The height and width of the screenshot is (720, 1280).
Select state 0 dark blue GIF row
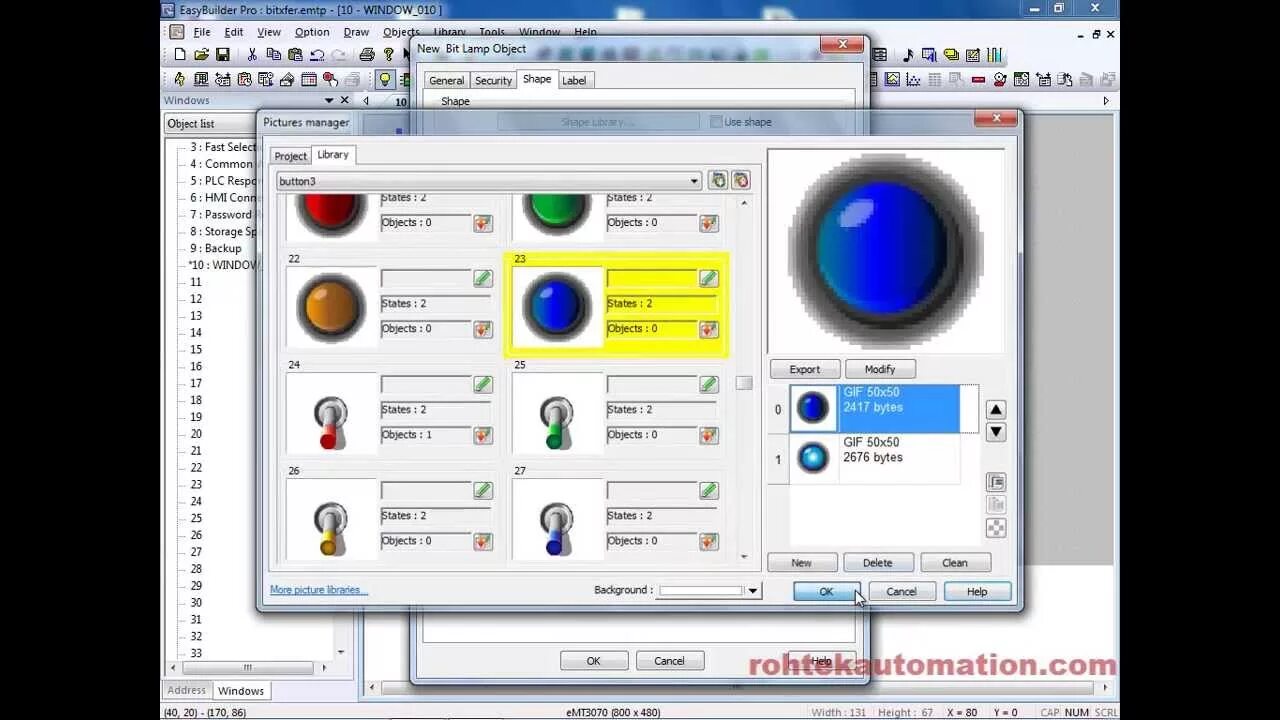tap(874, 409)
